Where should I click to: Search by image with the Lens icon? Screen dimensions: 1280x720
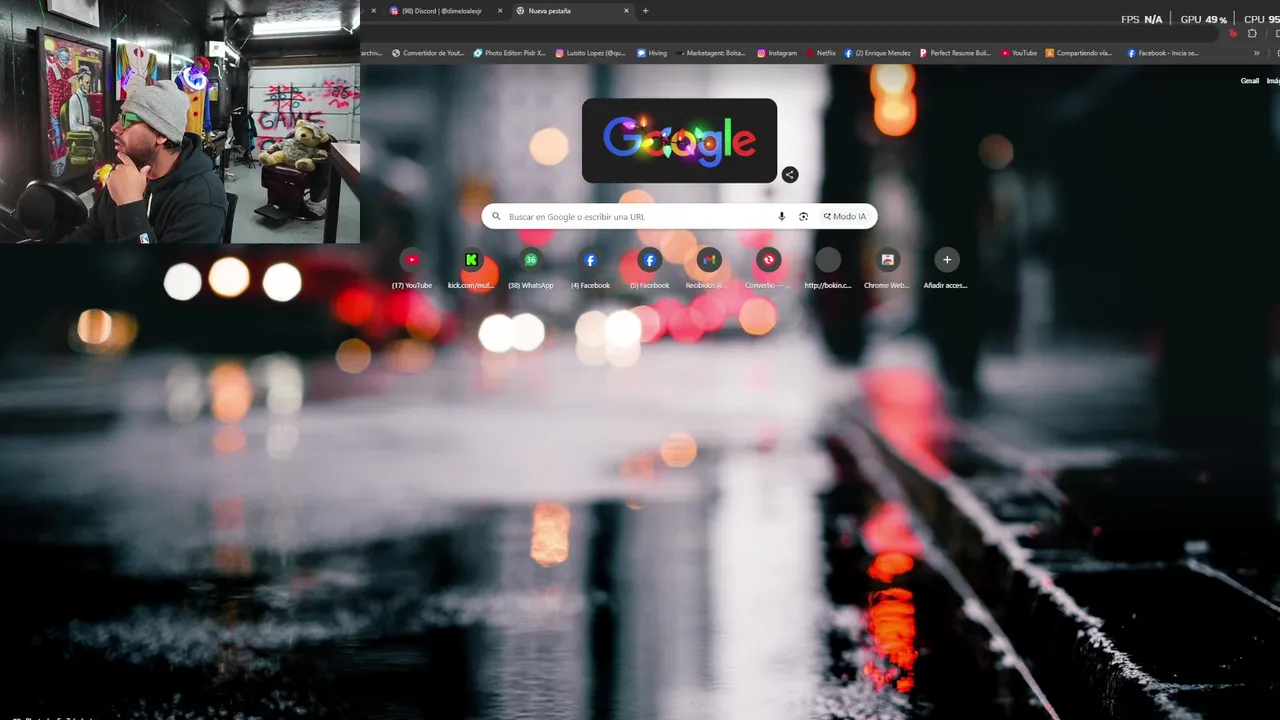pyautogui.click(x=803, y=216)
